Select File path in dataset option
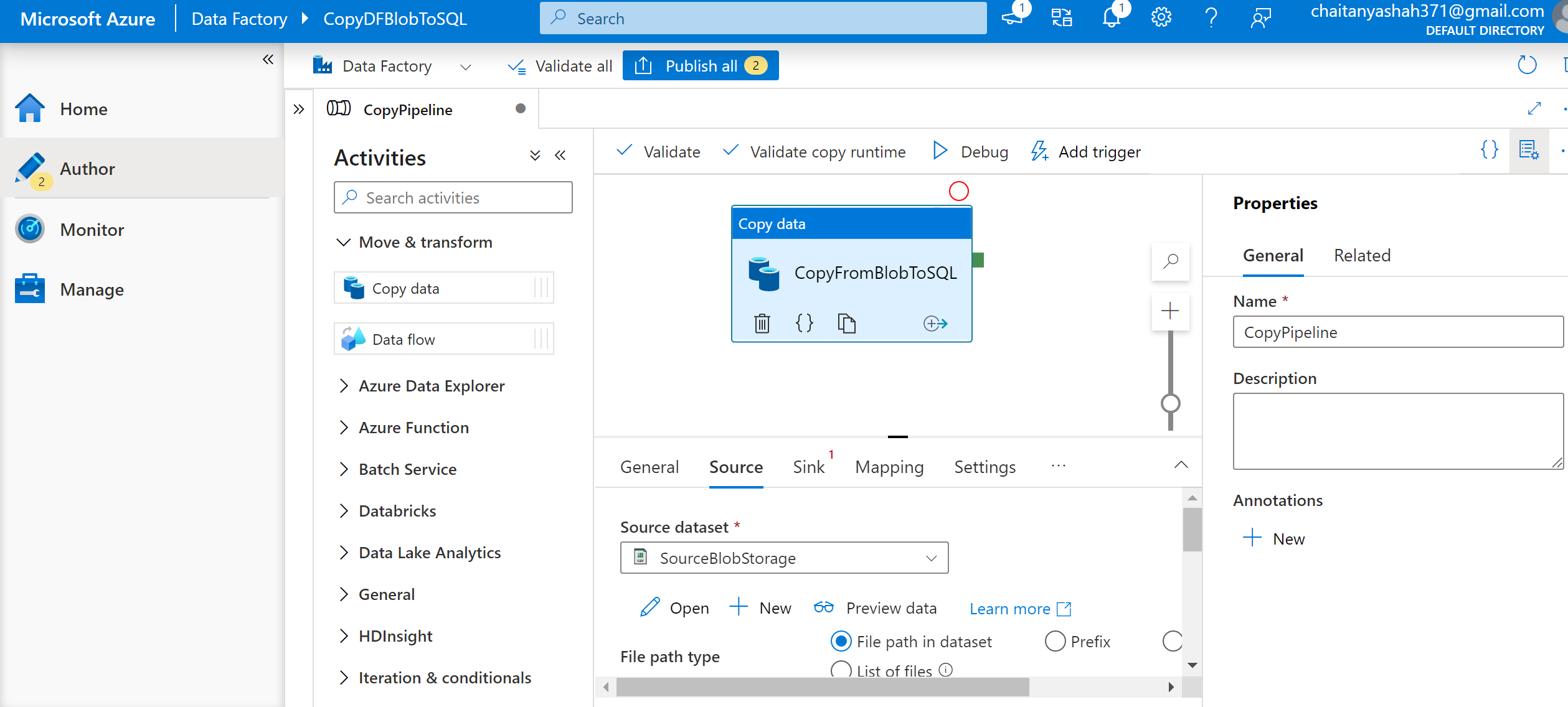 pos(841,641)
